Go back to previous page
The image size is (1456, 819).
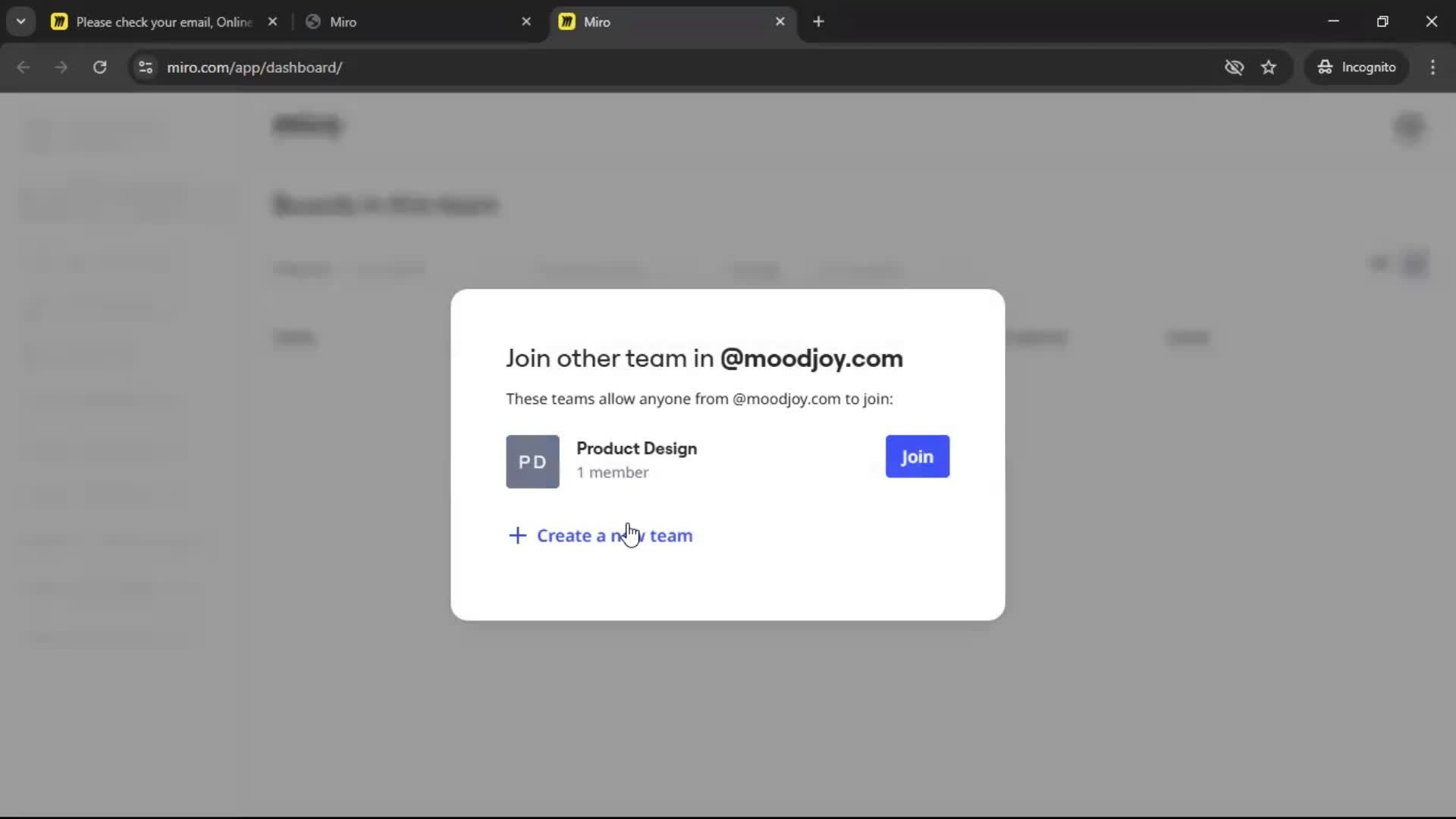(24, 67)
